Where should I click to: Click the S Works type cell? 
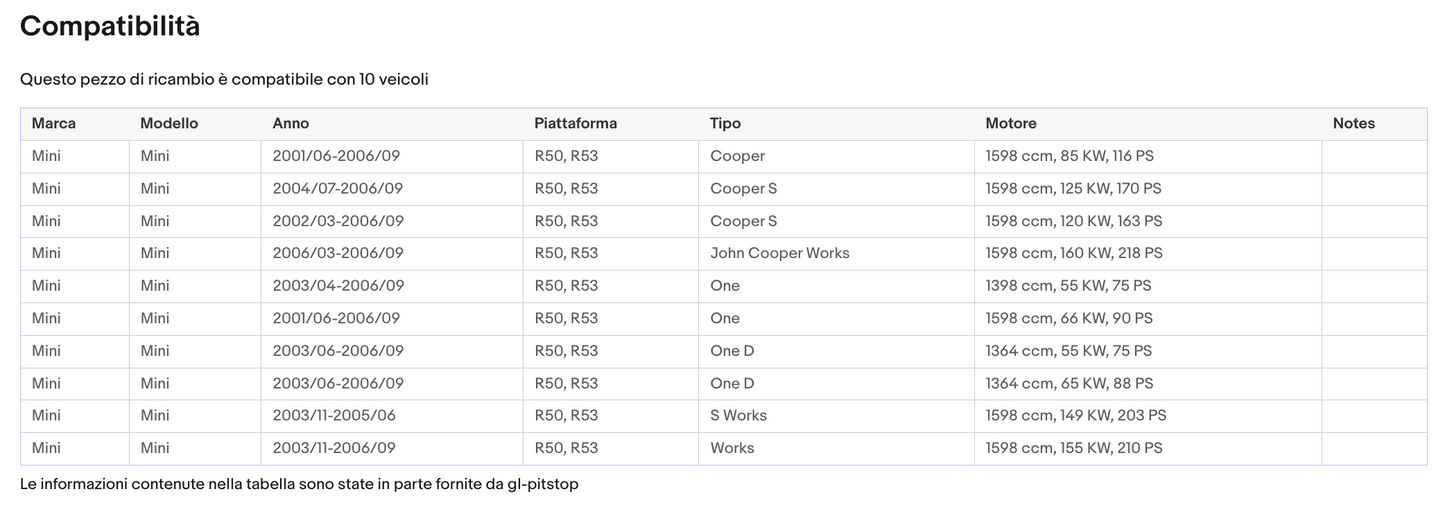[738, 415]
